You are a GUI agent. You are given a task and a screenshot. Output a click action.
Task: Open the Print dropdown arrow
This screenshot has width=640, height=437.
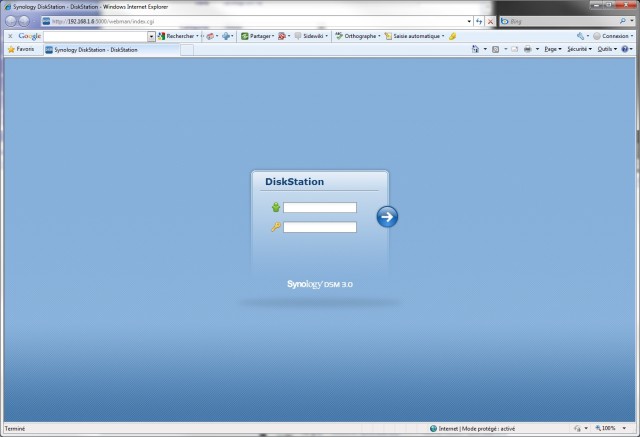(x=537, y=49)
